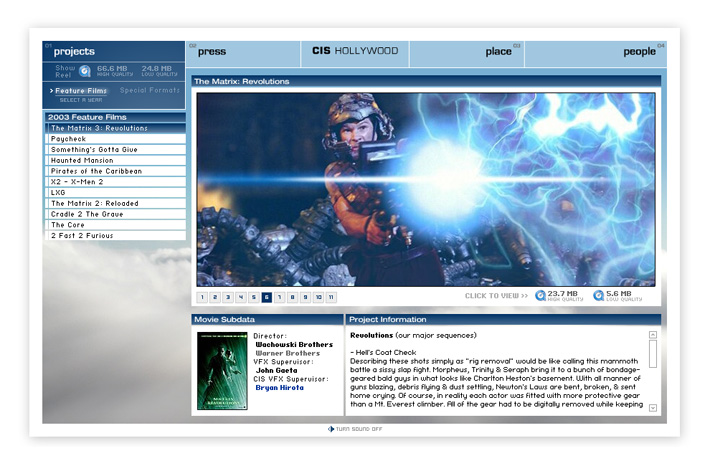Image resolution: width=710 pixels, height=466 pixels.
Task: Go to image page 9
Action: 305,297
